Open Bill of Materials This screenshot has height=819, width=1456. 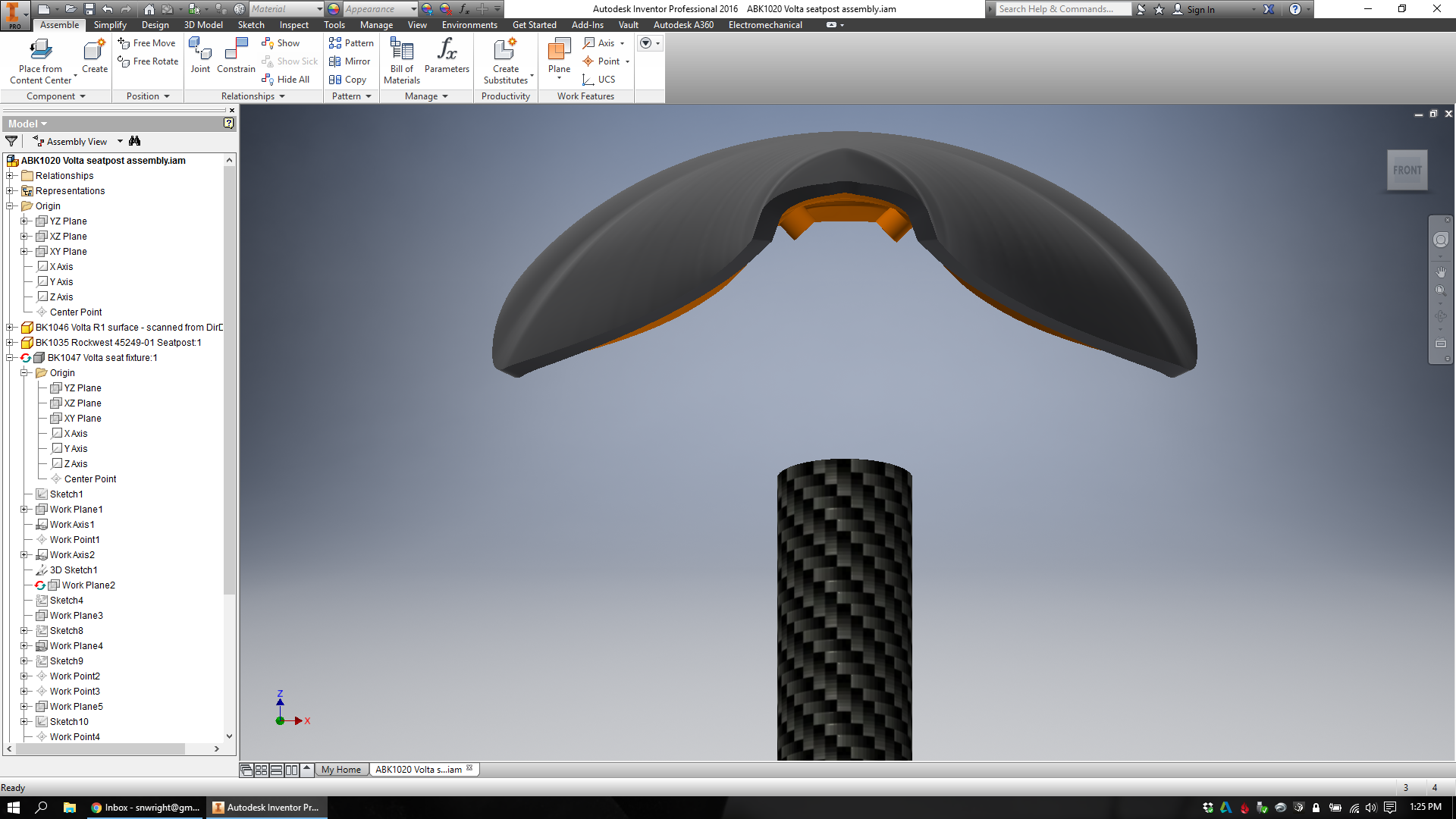coord(402,61)
